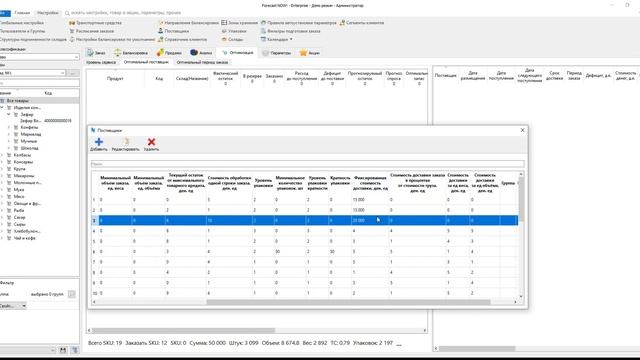Open the Свойс... dropdown in filter panel
Viewport: 640px width, 360px height.
click(x=13, y=306)
